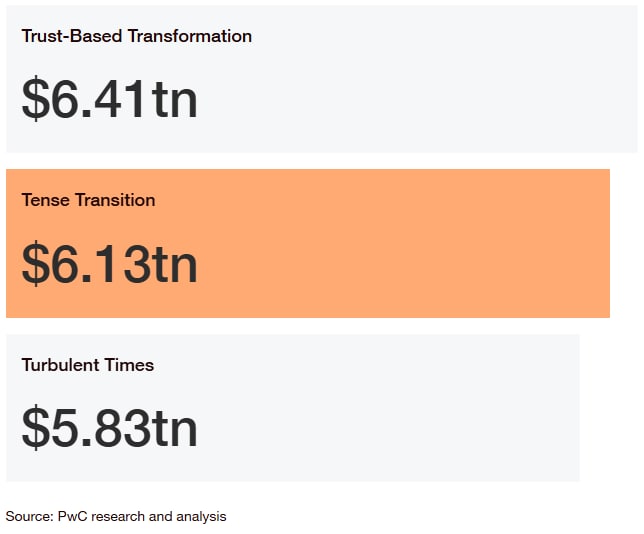644x534 pixels.
Task: Select the $6.13tn value
Action: [110, 263]
